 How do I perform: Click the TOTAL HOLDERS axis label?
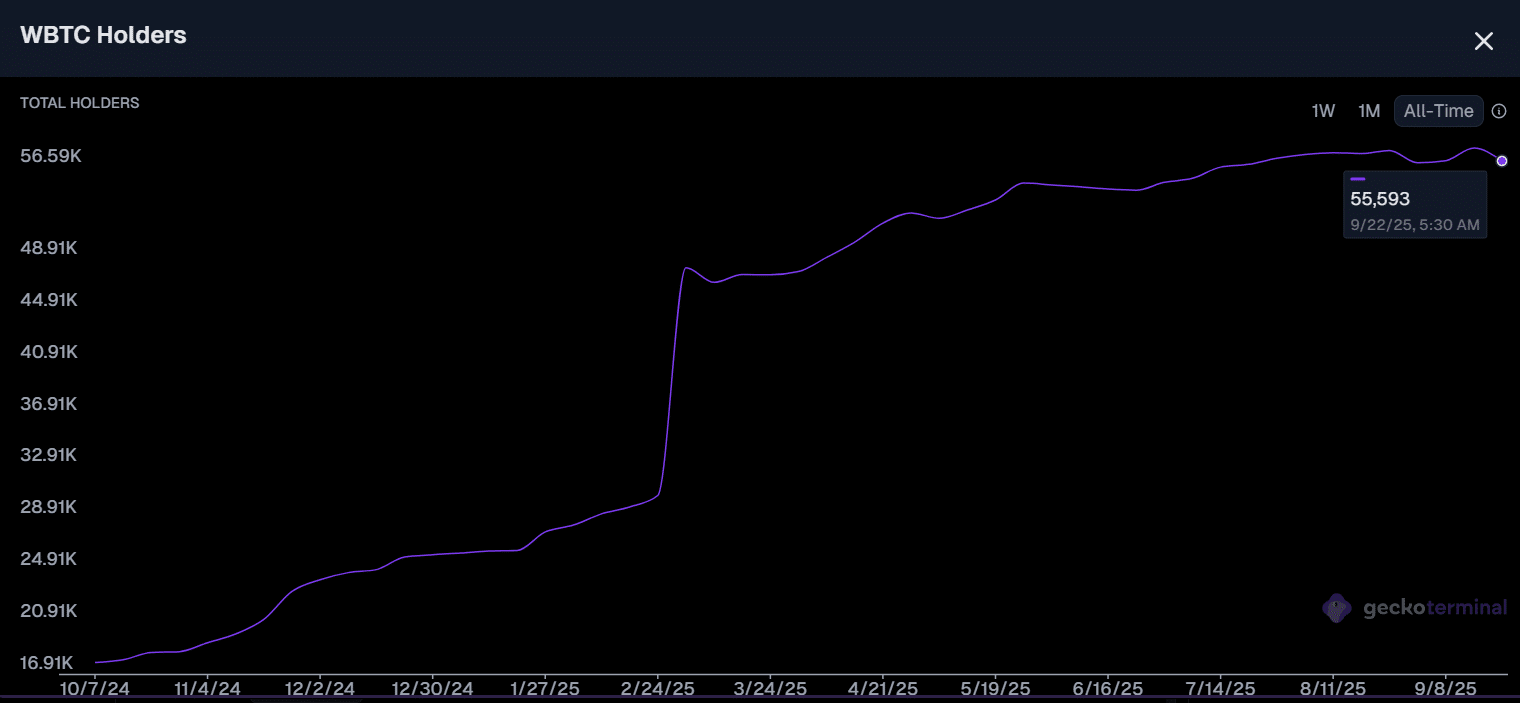(x=80, y=103)
